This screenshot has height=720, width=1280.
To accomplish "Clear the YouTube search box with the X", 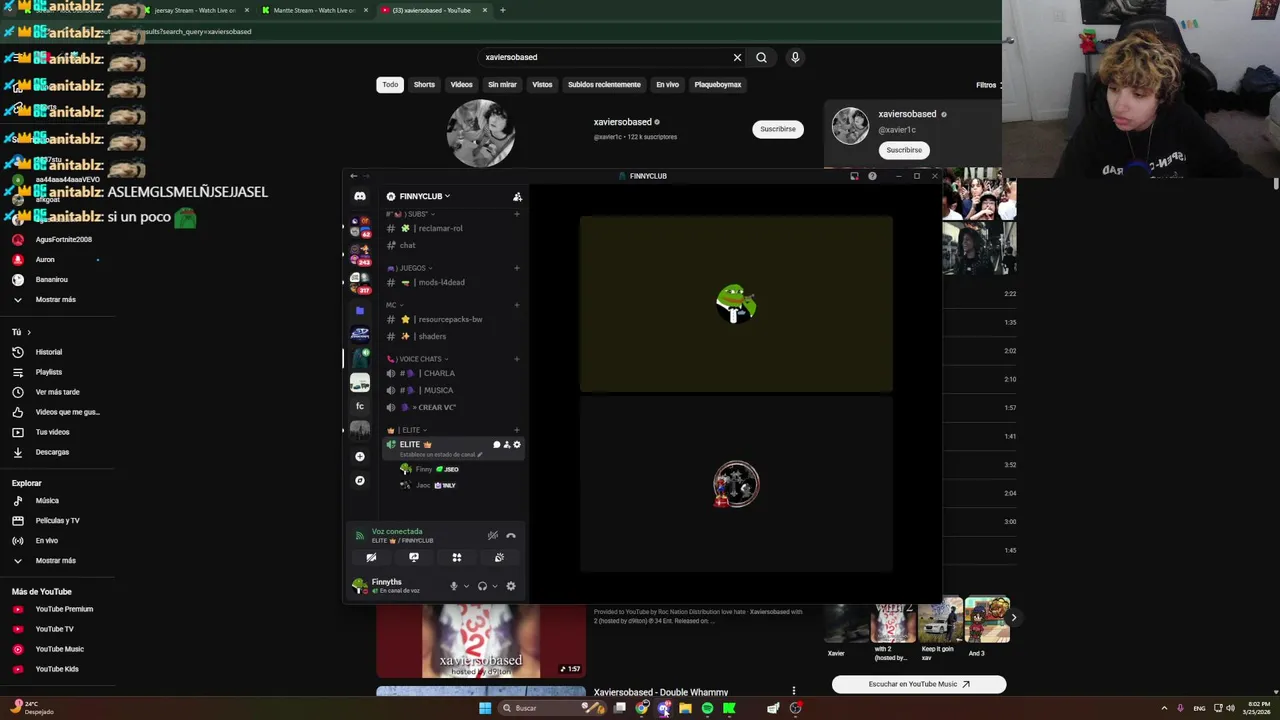I will (738, 57).
